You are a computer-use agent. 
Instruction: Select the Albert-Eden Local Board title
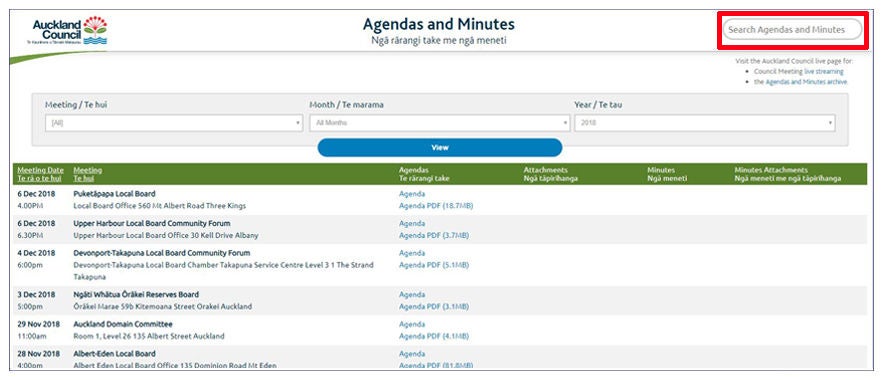click(115, 354)
